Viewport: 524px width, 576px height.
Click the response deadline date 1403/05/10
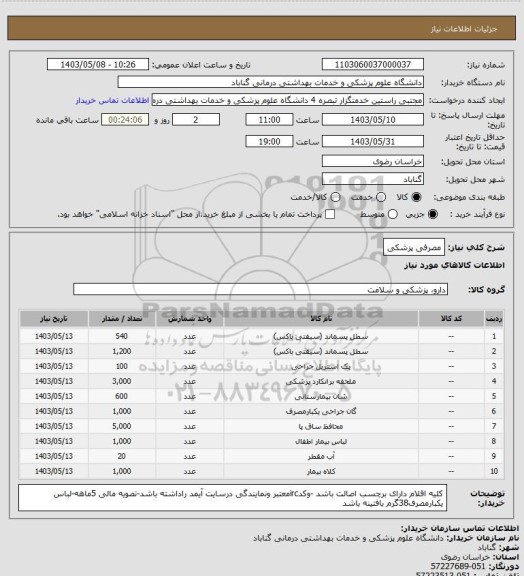point(373,120)
